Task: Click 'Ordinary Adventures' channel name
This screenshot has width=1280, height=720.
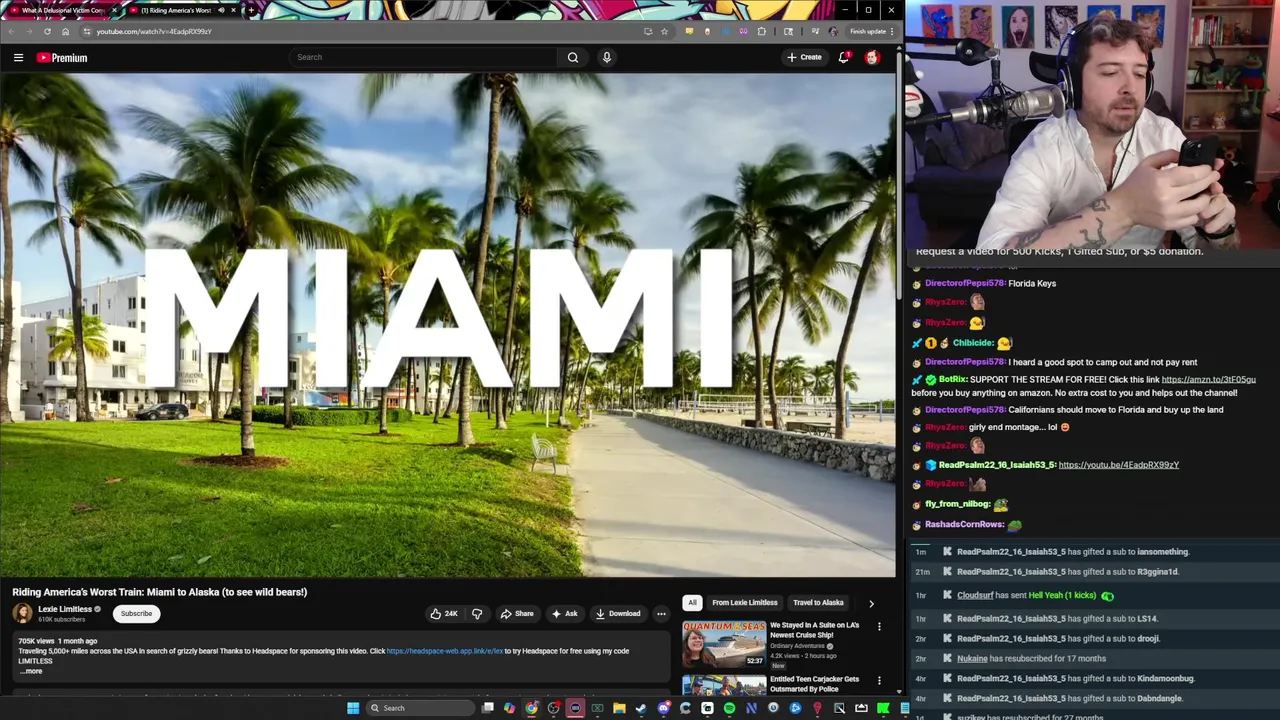Action: pos(797,646)
